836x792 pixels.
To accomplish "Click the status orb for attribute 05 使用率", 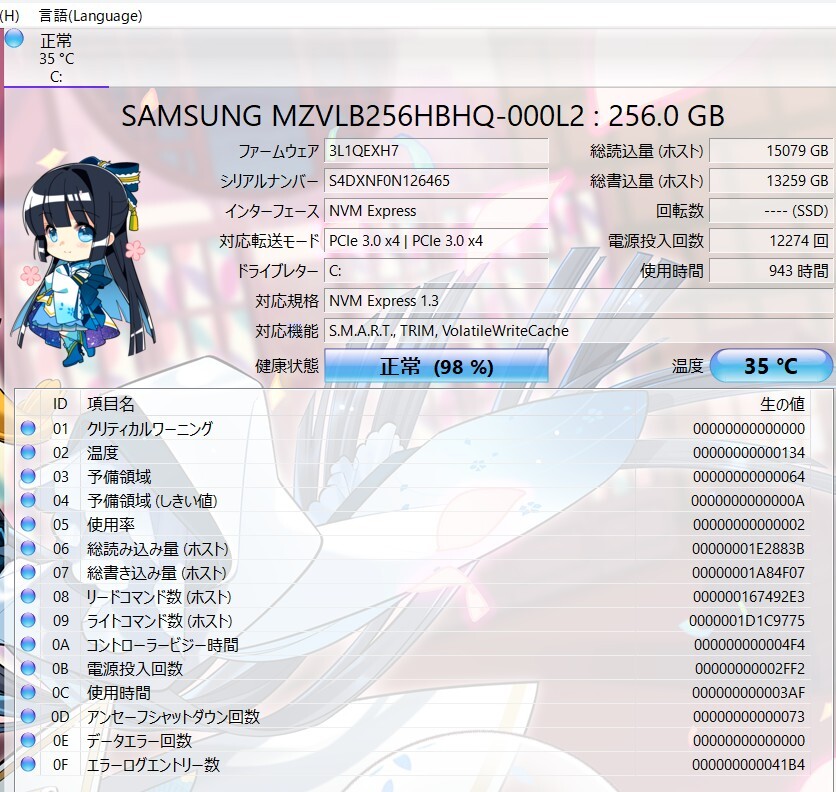I will click(x=28, y=524).
